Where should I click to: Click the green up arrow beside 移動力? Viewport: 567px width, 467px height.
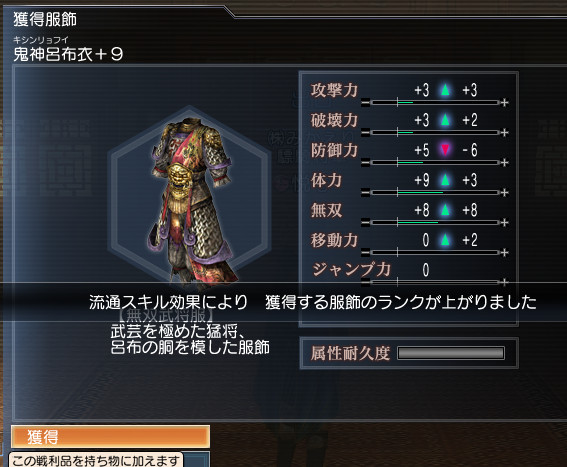tap(446, 240)
